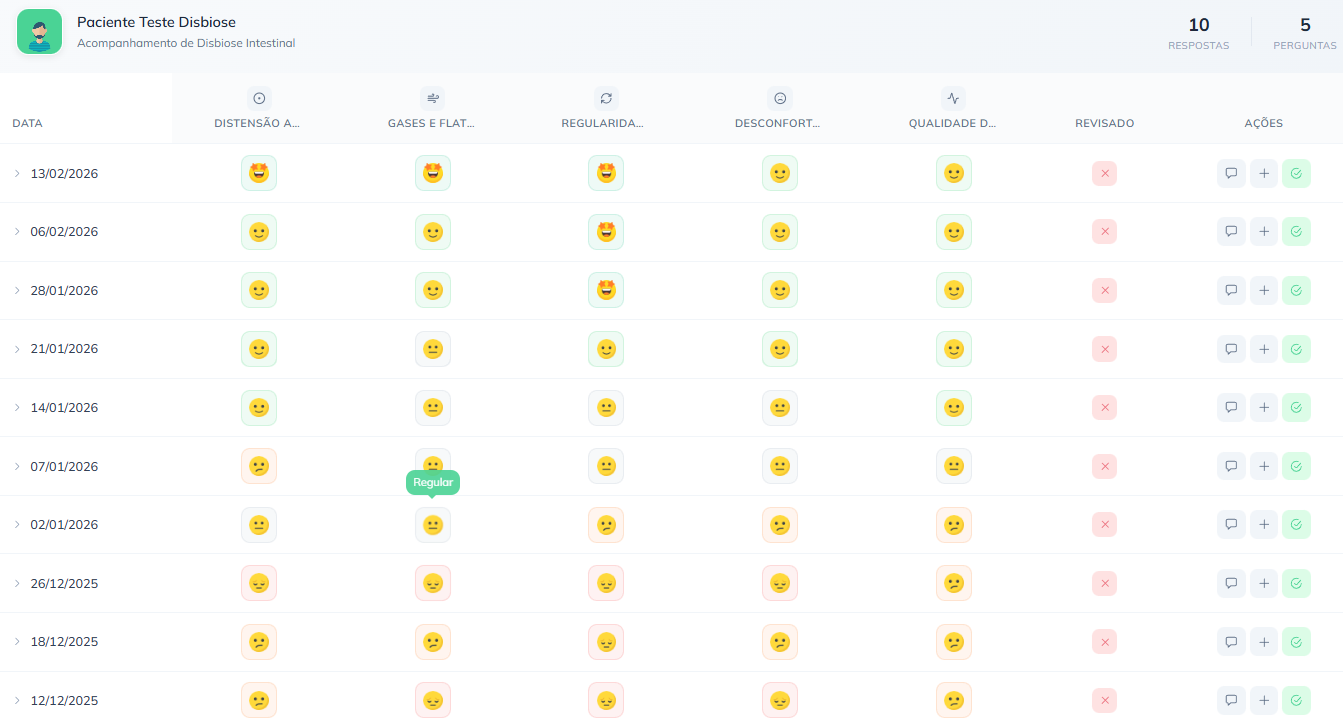Click the plus icon for 06/02/2026 row
This screenshot has height=724, width=1343.
(x=1264, y=232)
